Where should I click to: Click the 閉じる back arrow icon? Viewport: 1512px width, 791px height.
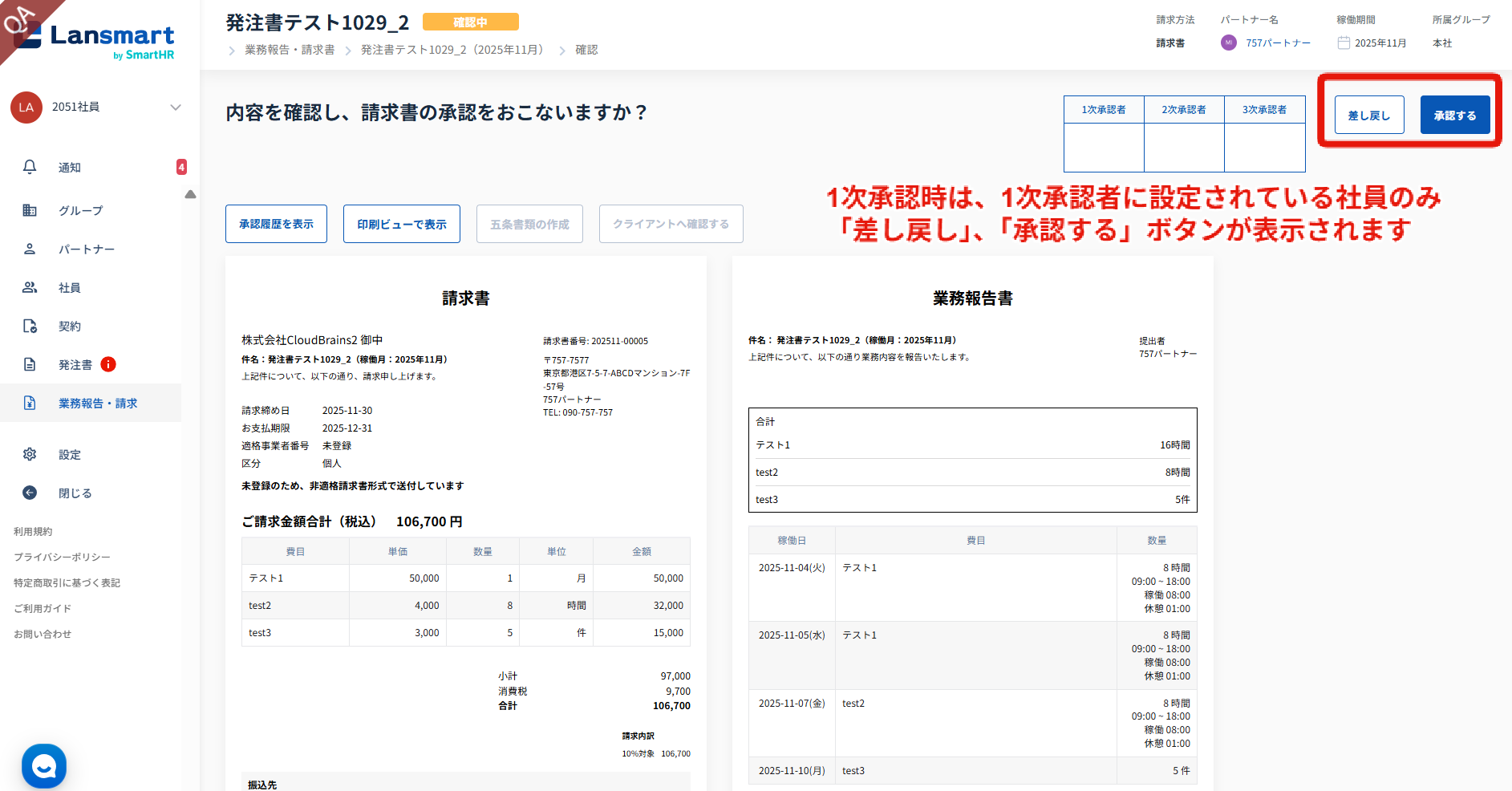pos(30,493)
